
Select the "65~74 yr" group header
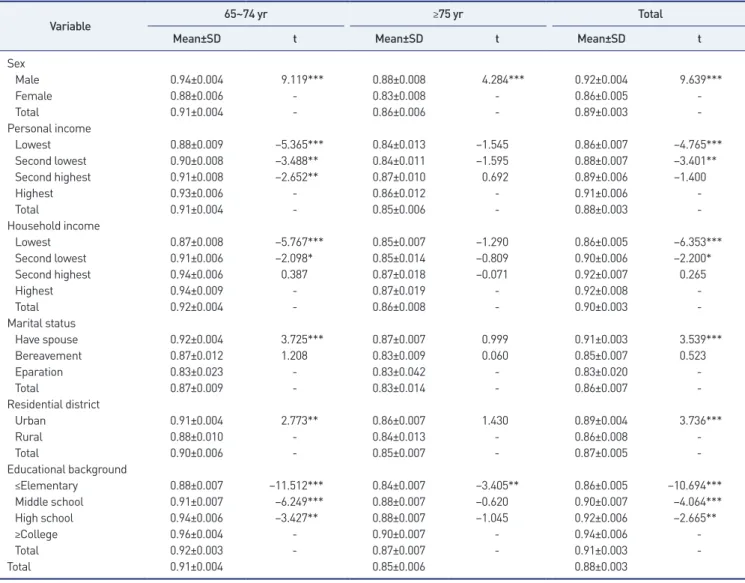coord(246,14)
